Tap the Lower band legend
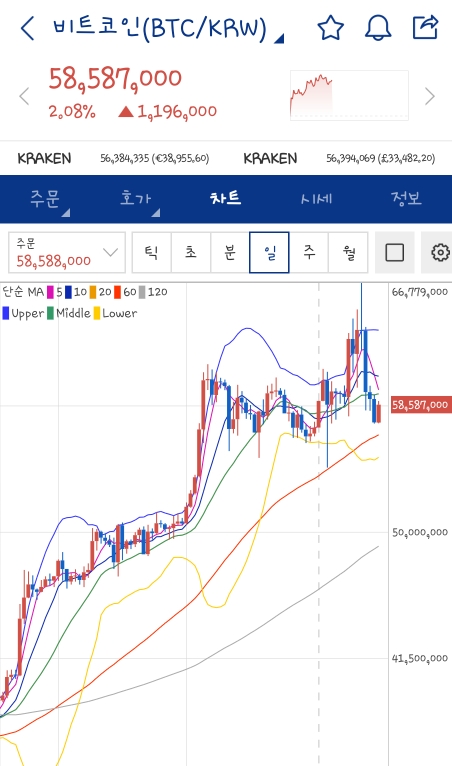Viewport: 452px width, 766px height. tap(115, 313)
